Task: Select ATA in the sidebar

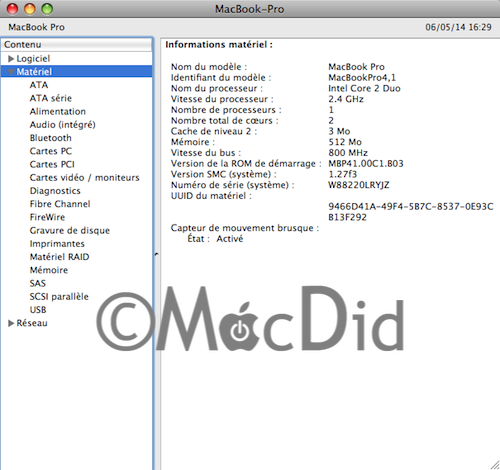Action: [x=39, y=85]
